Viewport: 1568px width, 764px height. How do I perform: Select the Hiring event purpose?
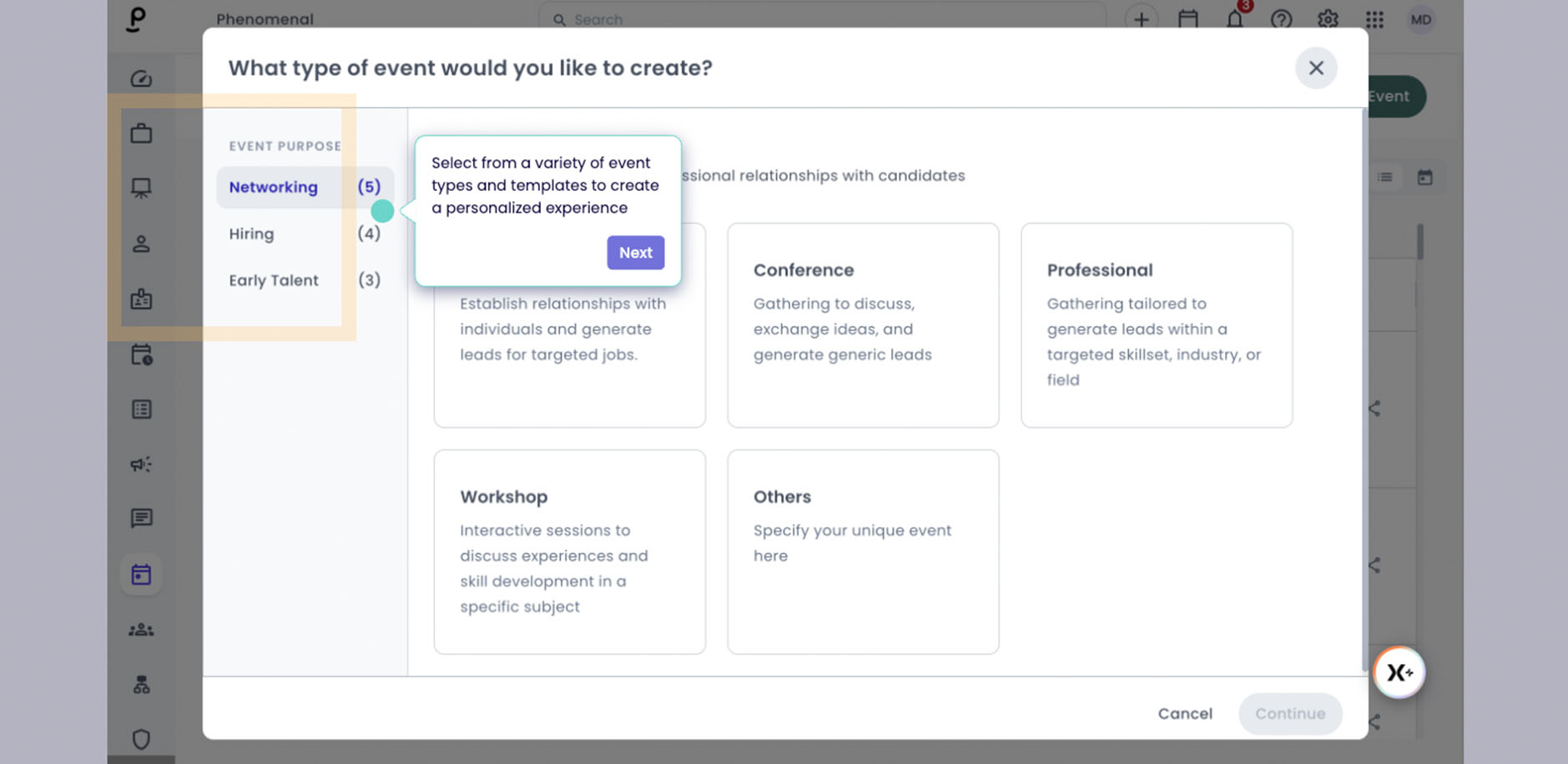pos(305,234)
